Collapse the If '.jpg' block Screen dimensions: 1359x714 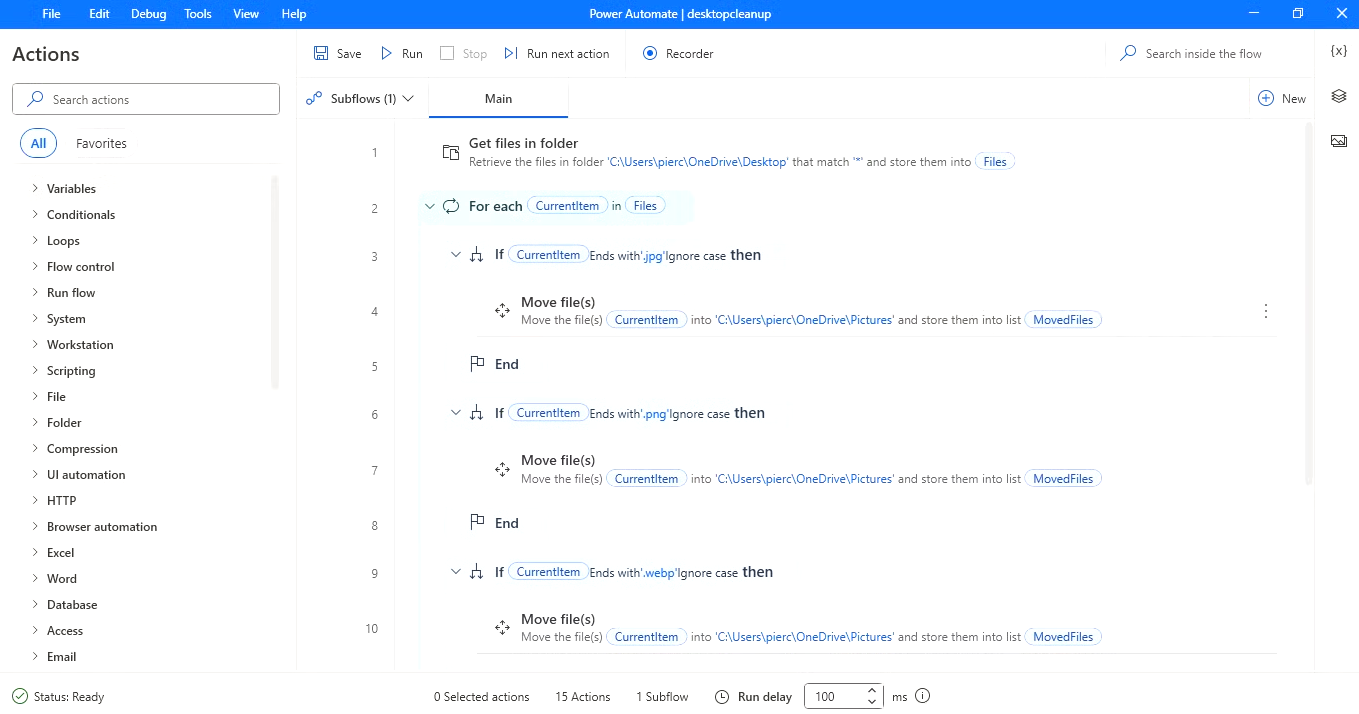pos(456,255)
